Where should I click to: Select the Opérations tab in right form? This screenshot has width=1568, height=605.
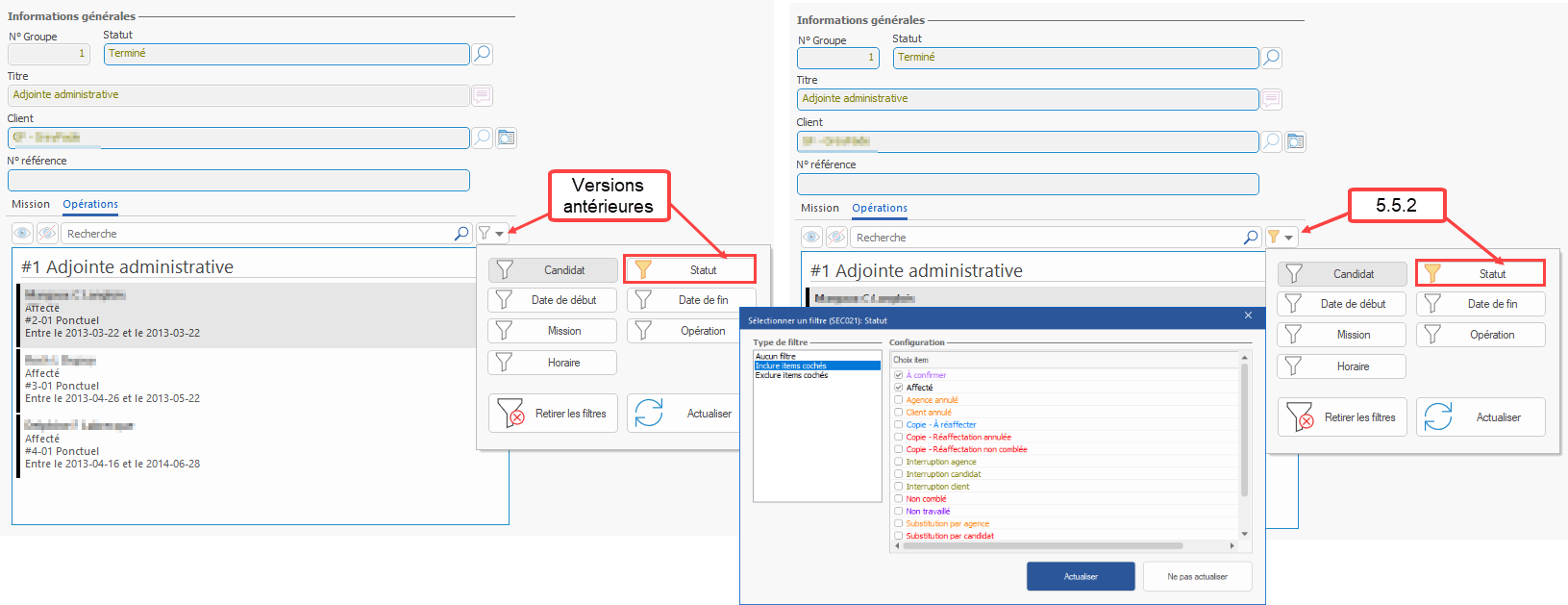[879, 208]
